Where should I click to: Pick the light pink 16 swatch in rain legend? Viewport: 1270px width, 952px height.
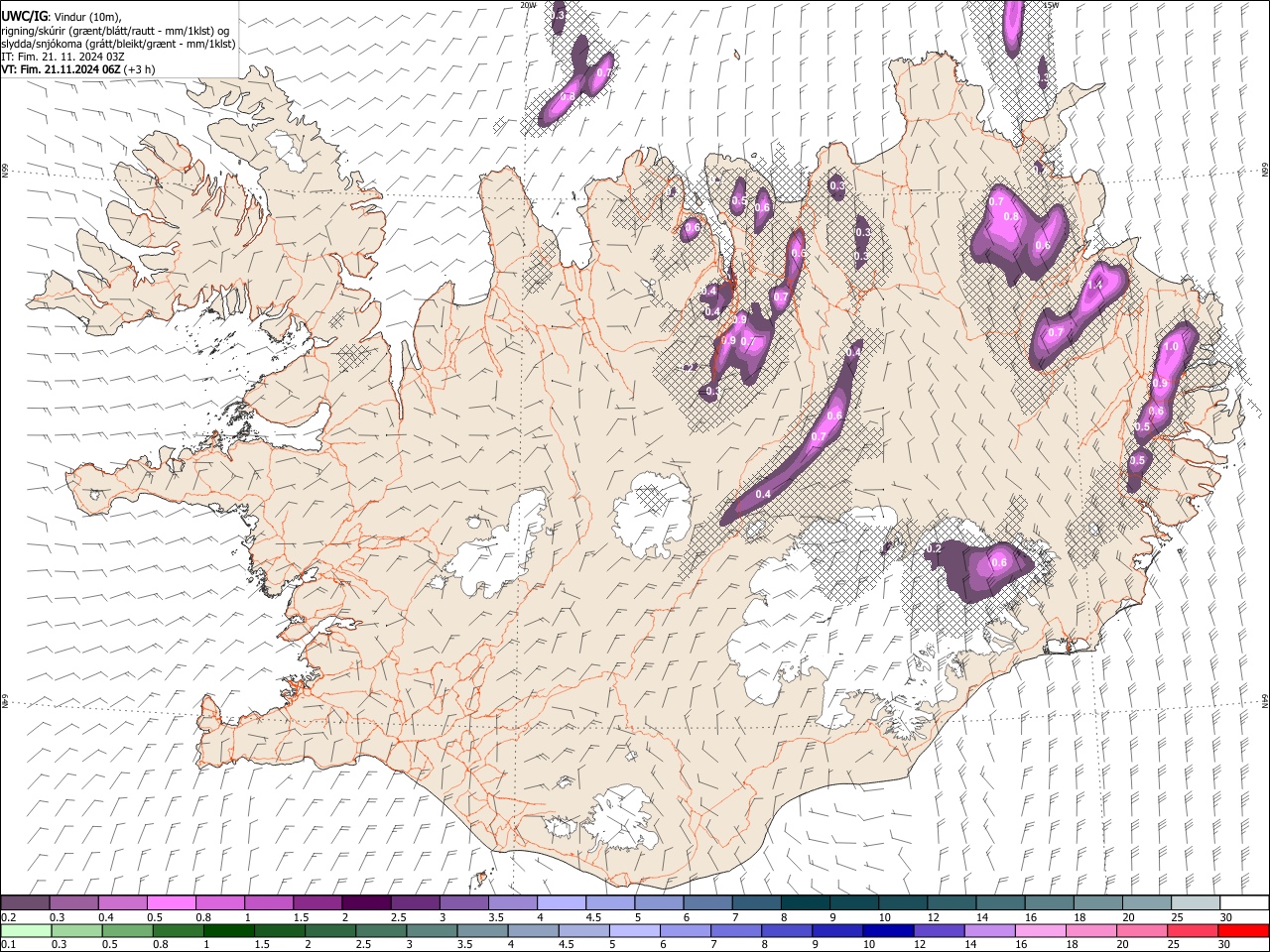click(x=1040, y=930)
